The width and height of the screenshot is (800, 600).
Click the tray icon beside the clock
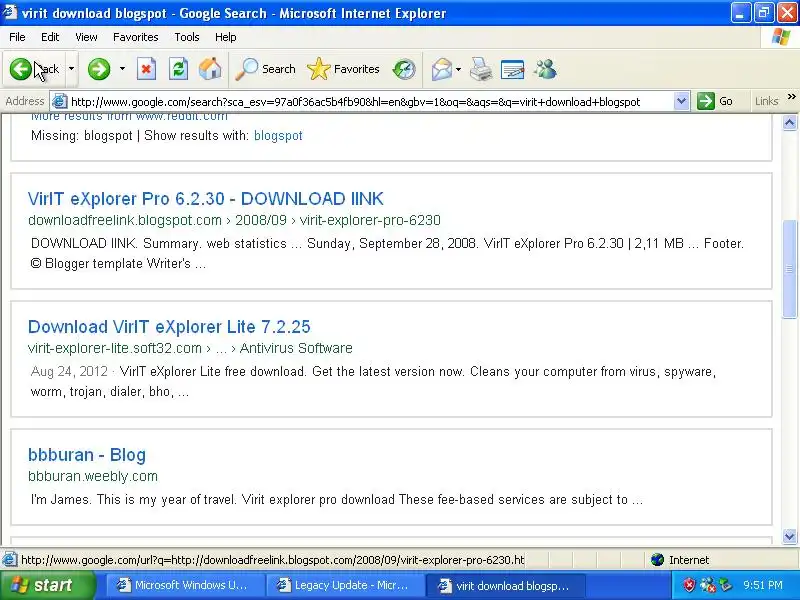725,585
